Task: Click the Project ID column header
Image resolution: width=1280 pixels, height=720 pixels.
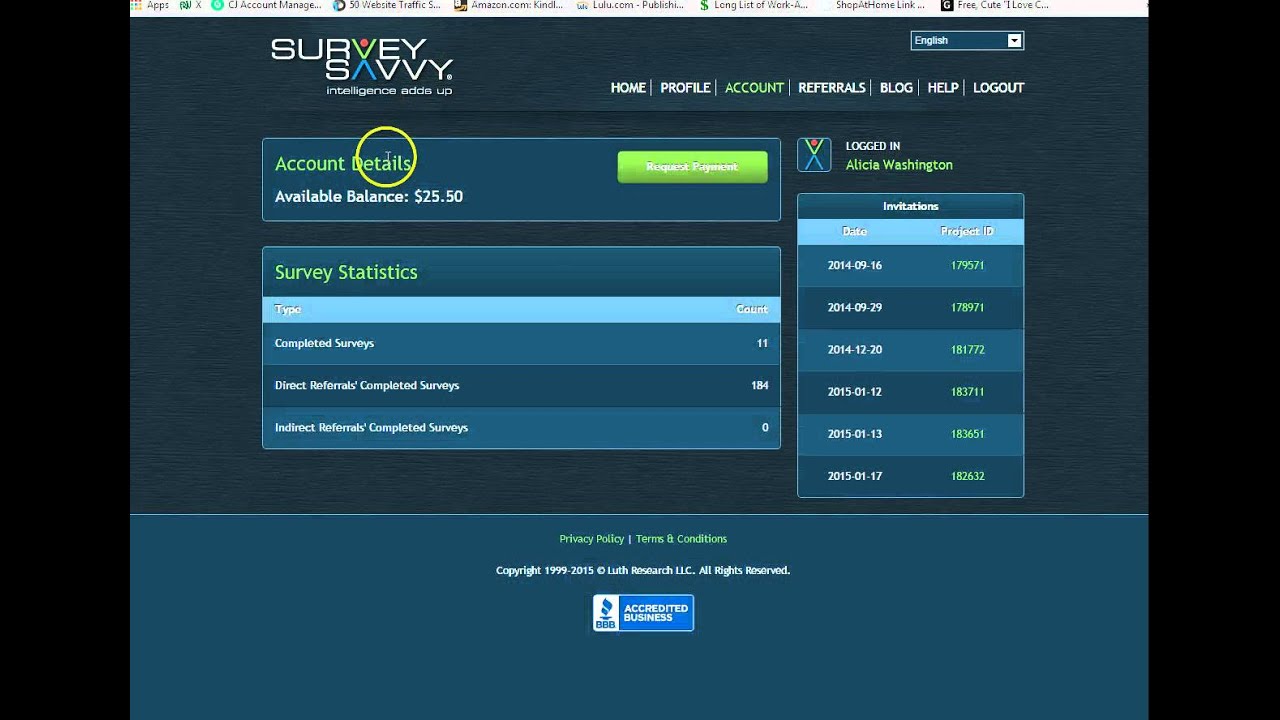Action: pyautogui.click(x=967, y=231)
